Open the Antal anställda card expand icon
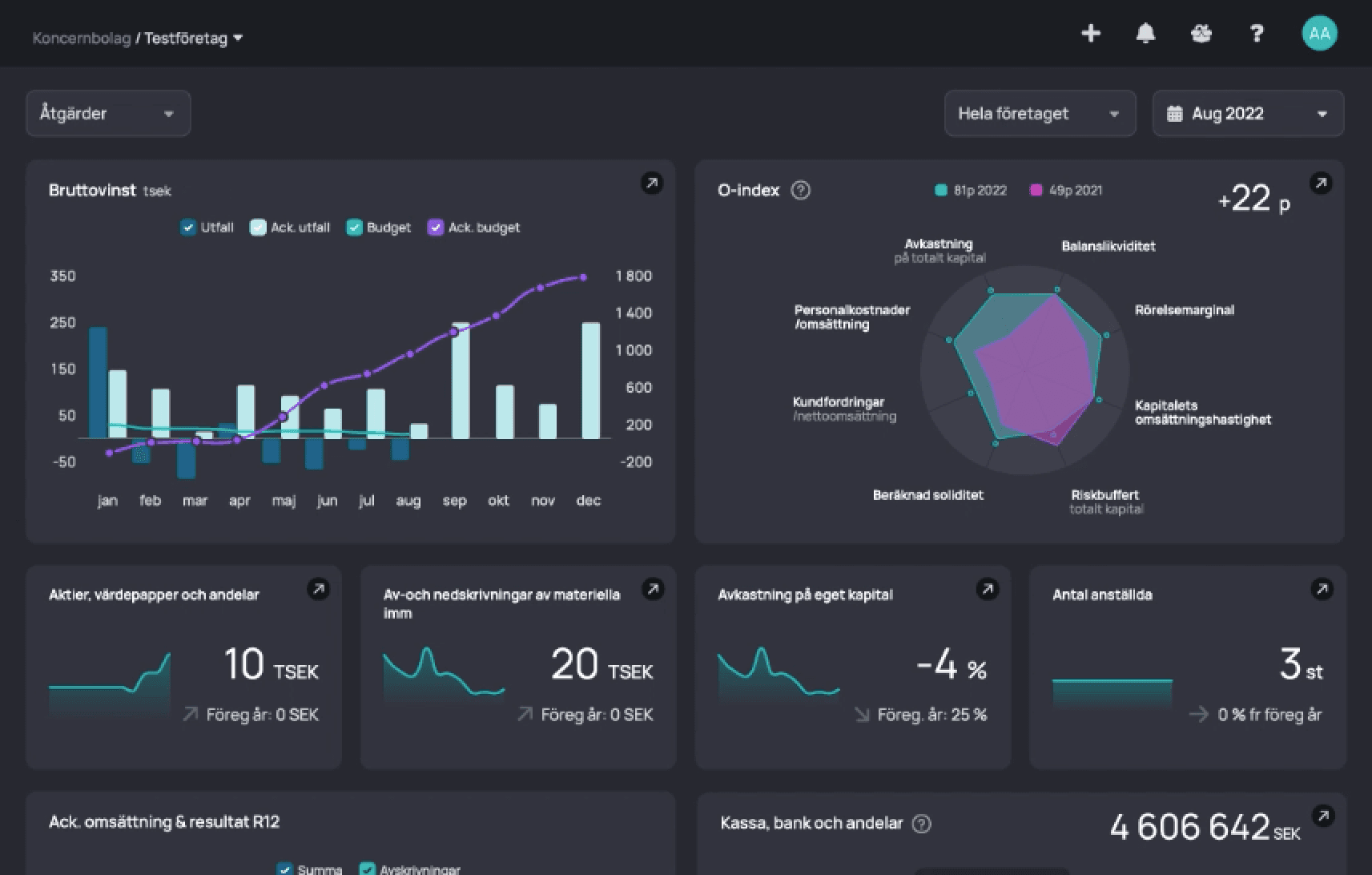This screenshot has height=875, width=1372. coord(1322,590)
